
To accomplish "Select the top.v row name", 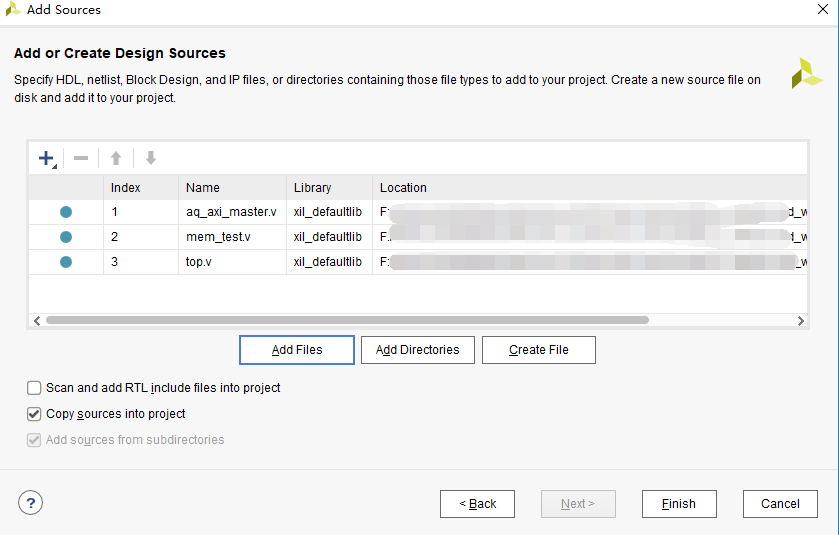I will tap(199, 262).
